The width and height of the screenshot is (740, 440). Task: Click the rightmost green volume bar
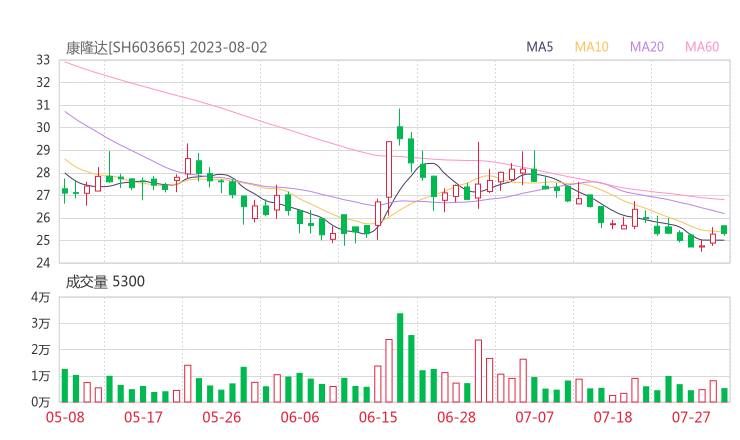point(724,395)
